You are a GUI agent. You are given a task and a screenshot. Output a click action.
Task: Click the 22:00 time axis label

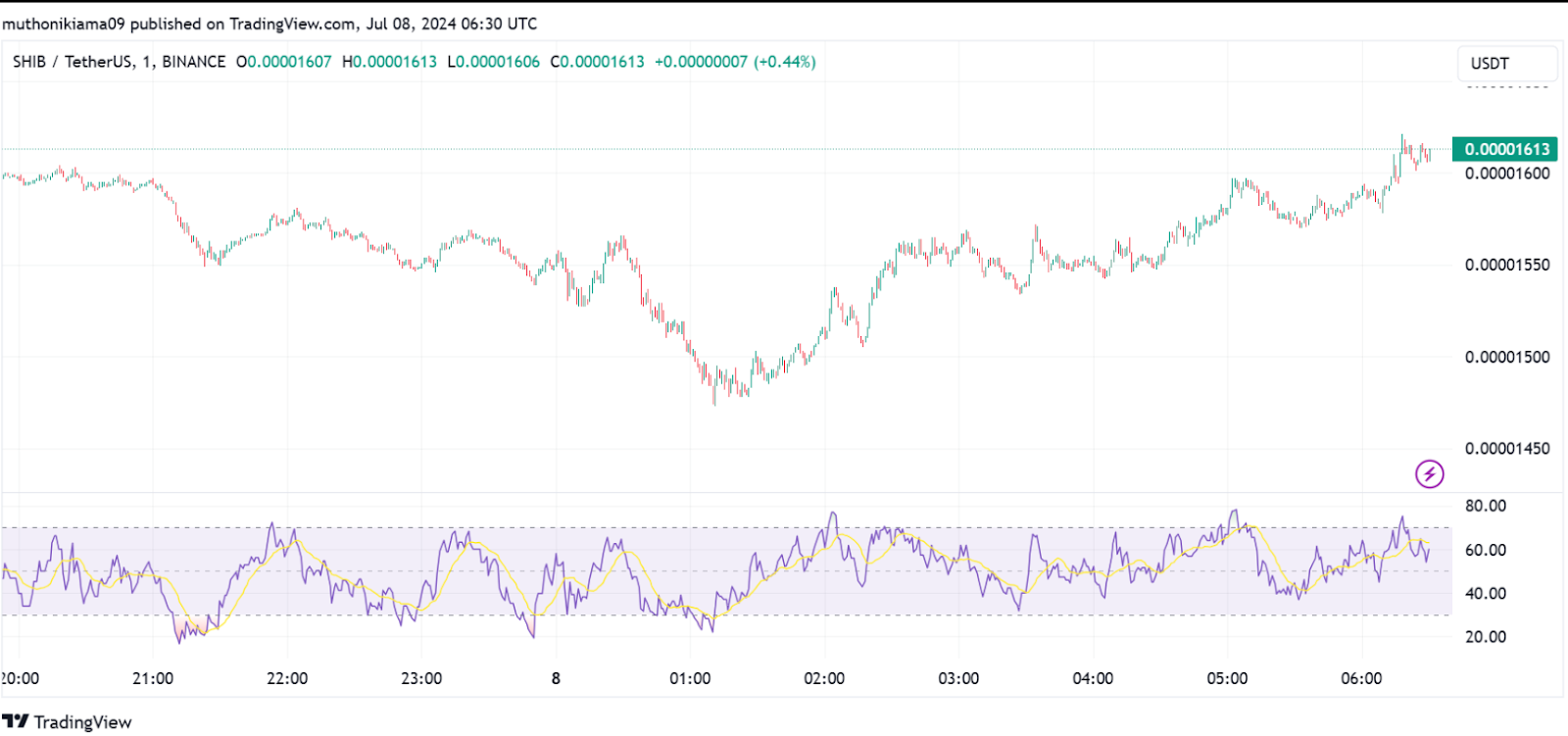(287, 678)
